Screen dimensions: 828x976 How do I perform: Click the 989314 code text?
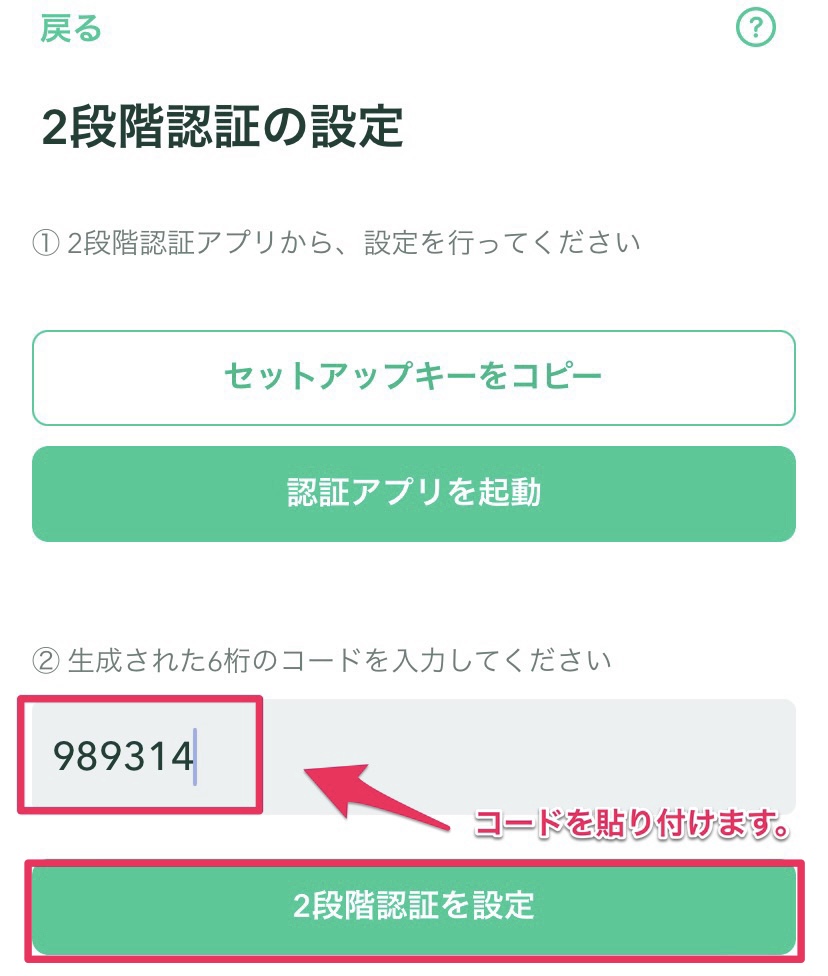pyautogui.click(x=123, y=757)
